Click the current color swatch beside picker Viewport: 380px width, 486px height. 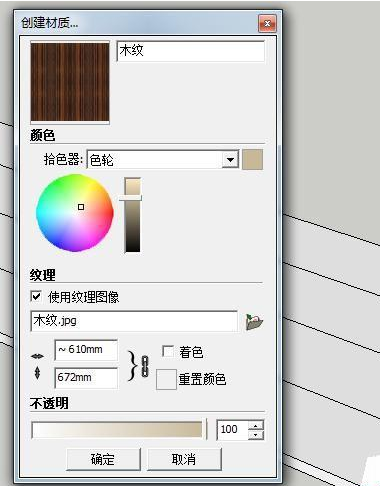click(252, 160)
